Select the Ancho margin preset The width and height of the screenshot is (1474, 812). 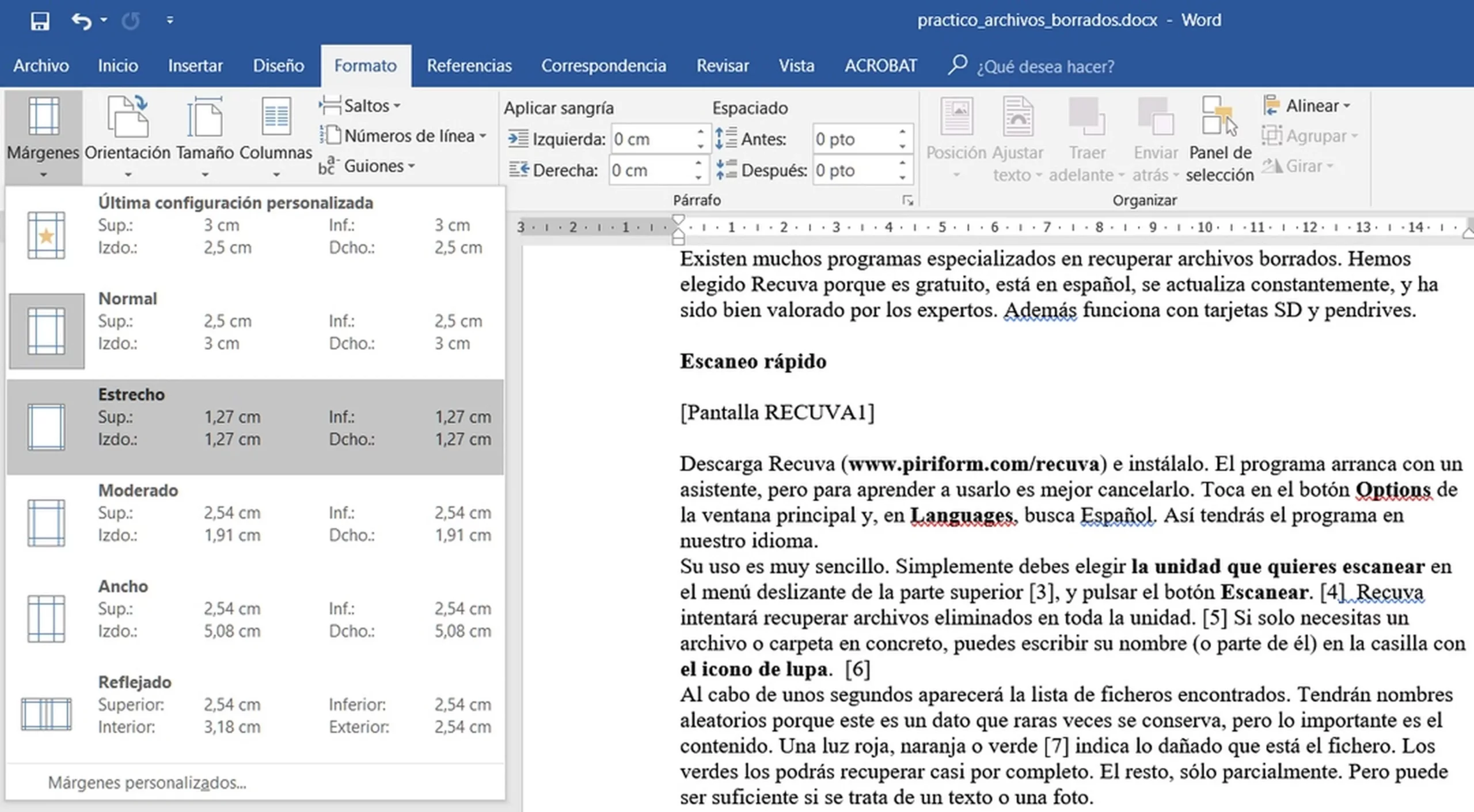tap(255, 619)
